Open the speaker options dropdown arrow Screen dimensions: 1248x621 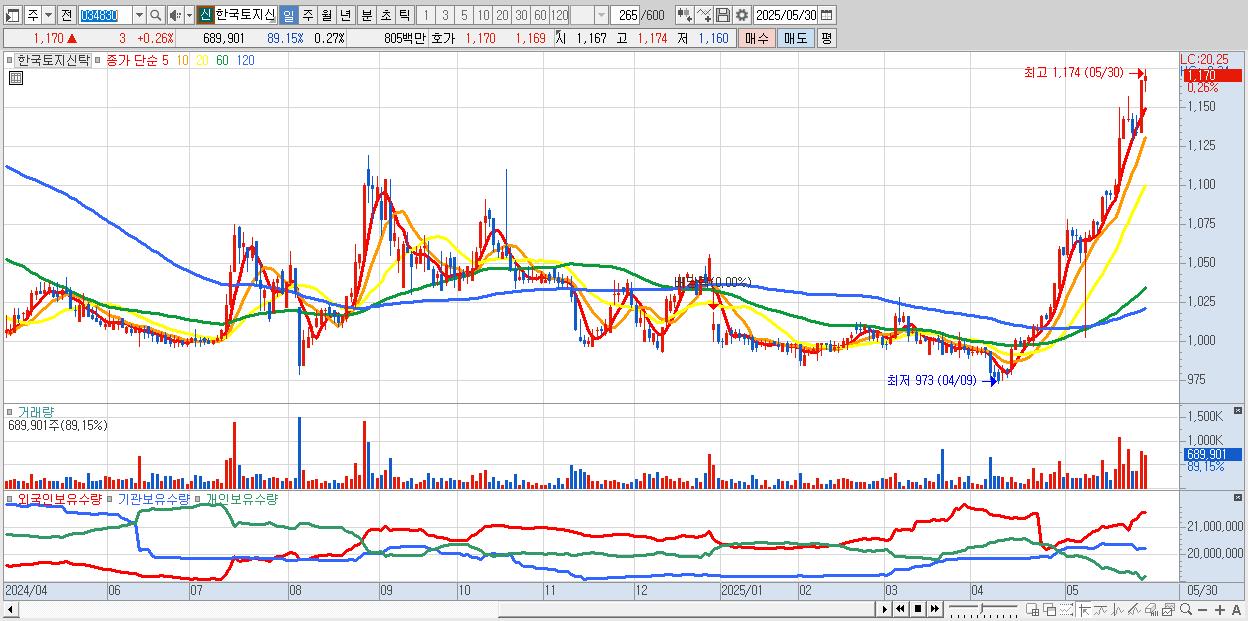coord(189,15)
